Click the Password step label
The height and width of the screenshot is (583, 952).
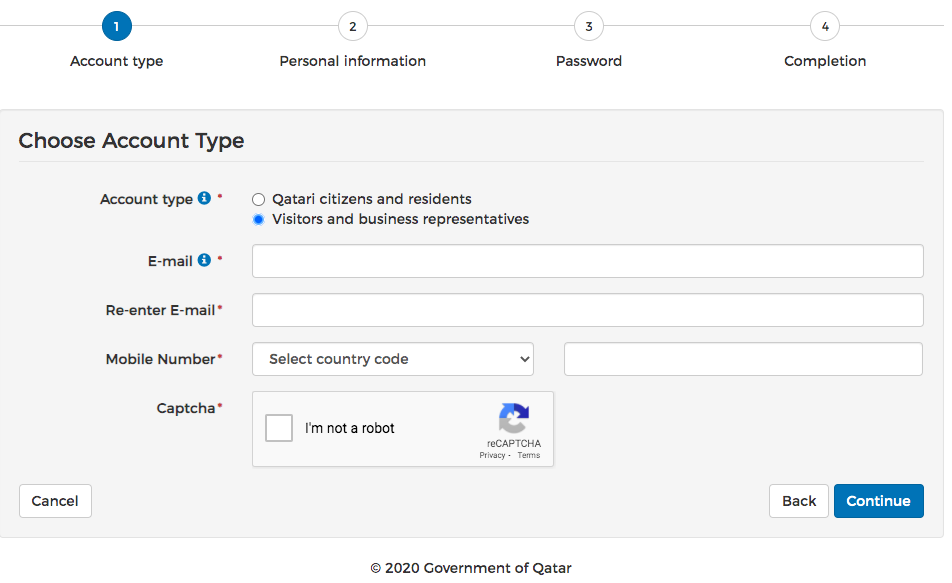click(589, 61)
